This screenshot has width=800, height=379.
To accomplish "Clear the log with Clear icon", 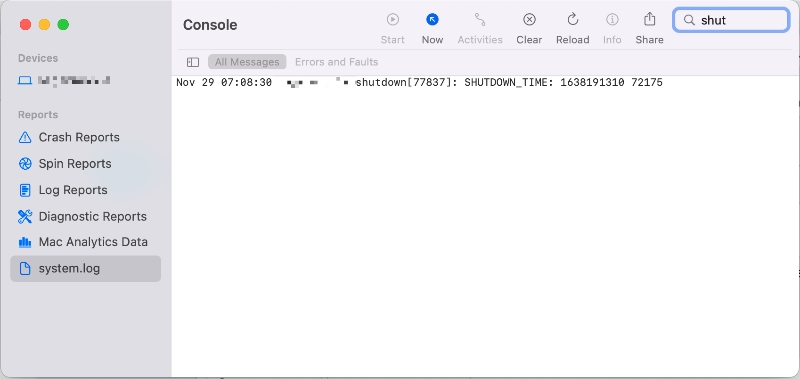I will point(529,20).
